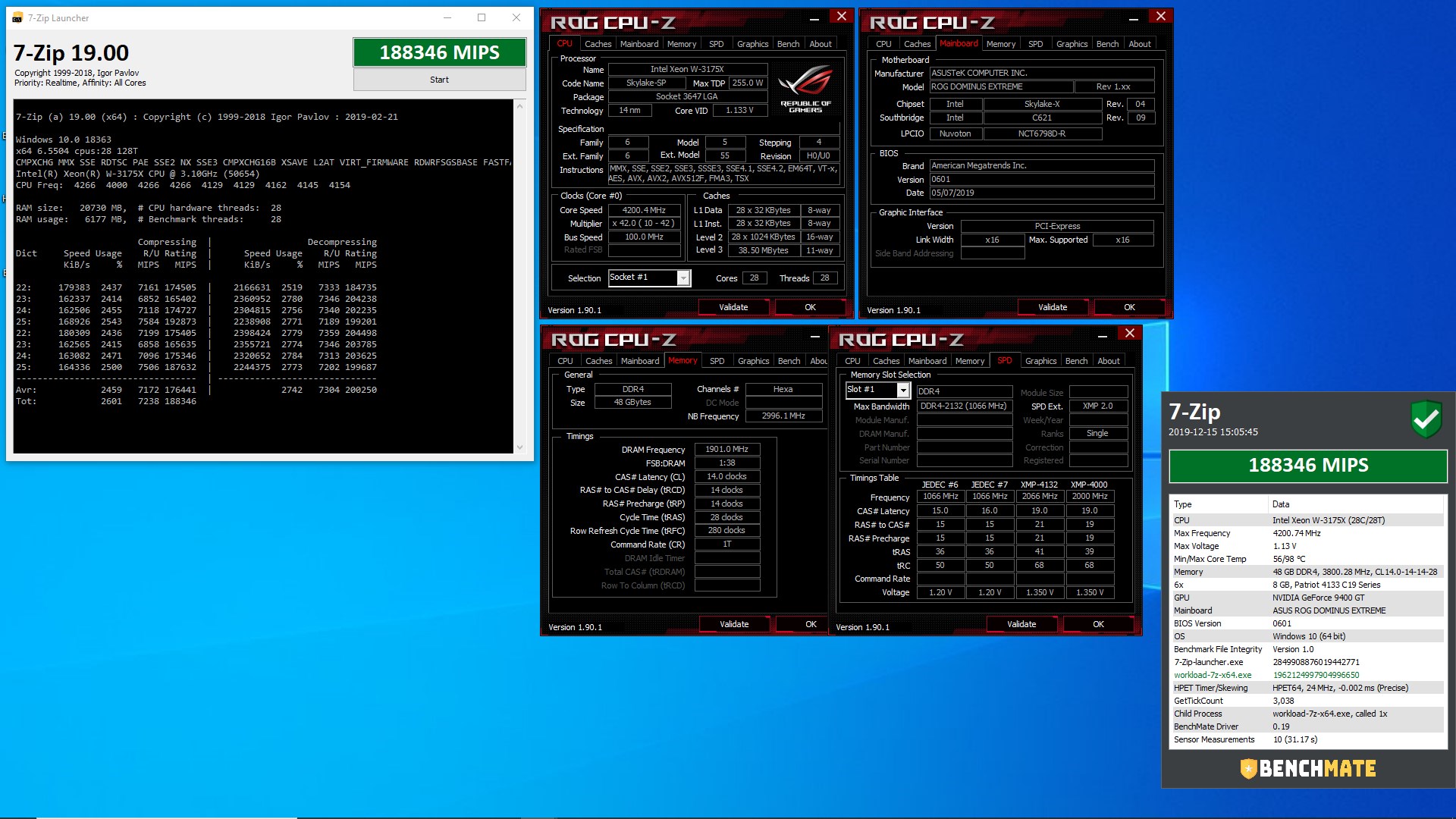
Task: Select CPU tab in Mainboard window
Action: point(883,44)
